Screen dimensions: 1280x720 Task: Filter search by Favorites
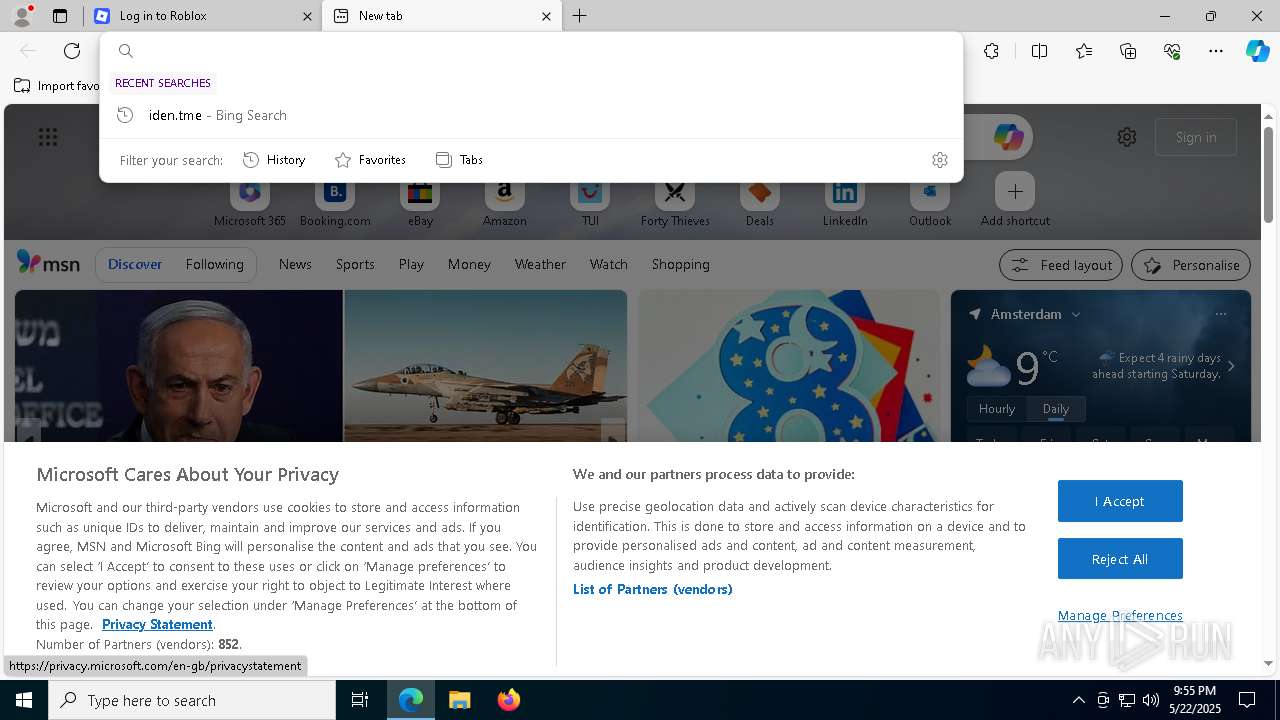tap(370, 160)
